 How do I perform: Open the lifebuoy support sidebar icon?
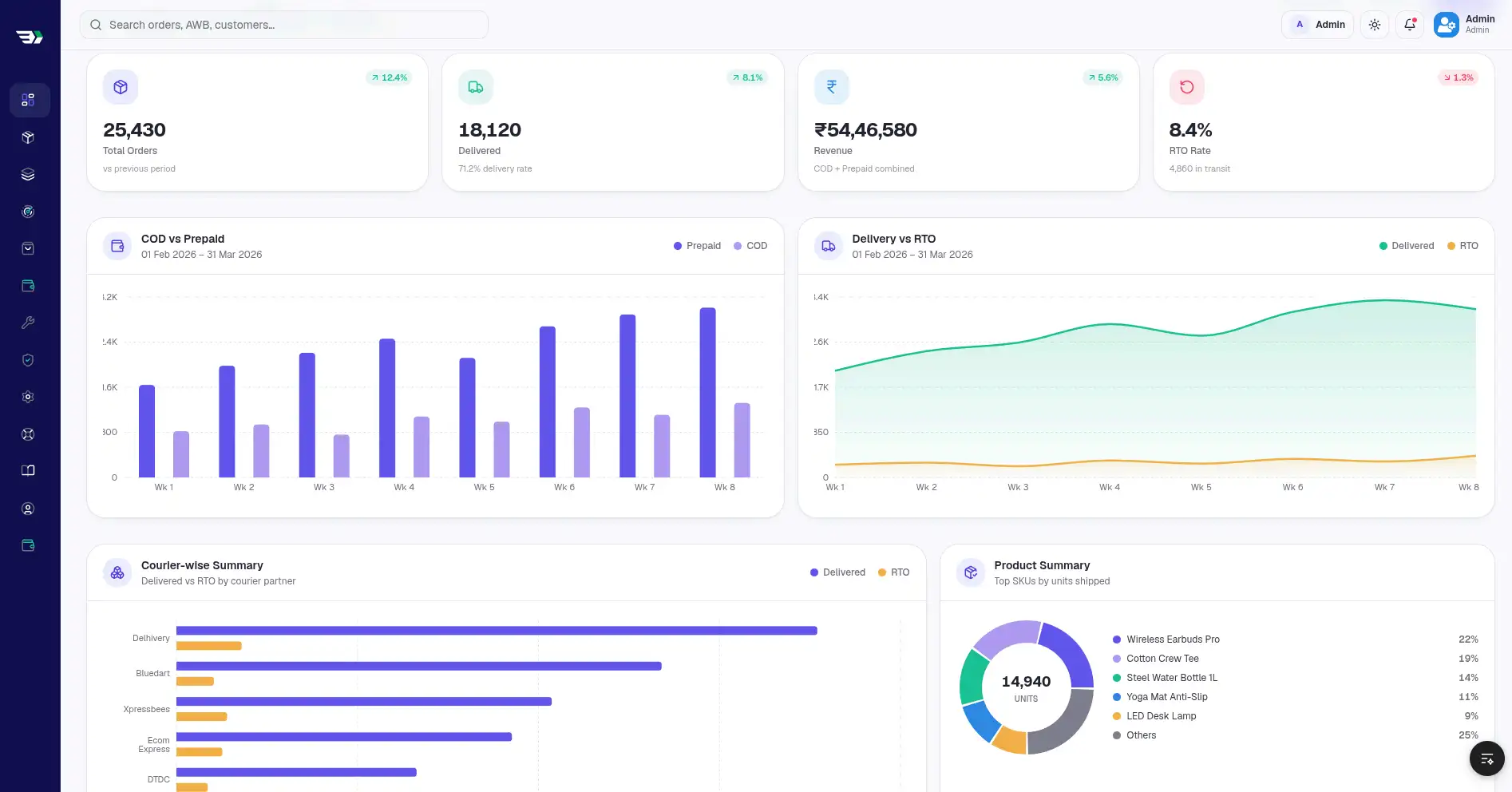click(x=29, y=434)
